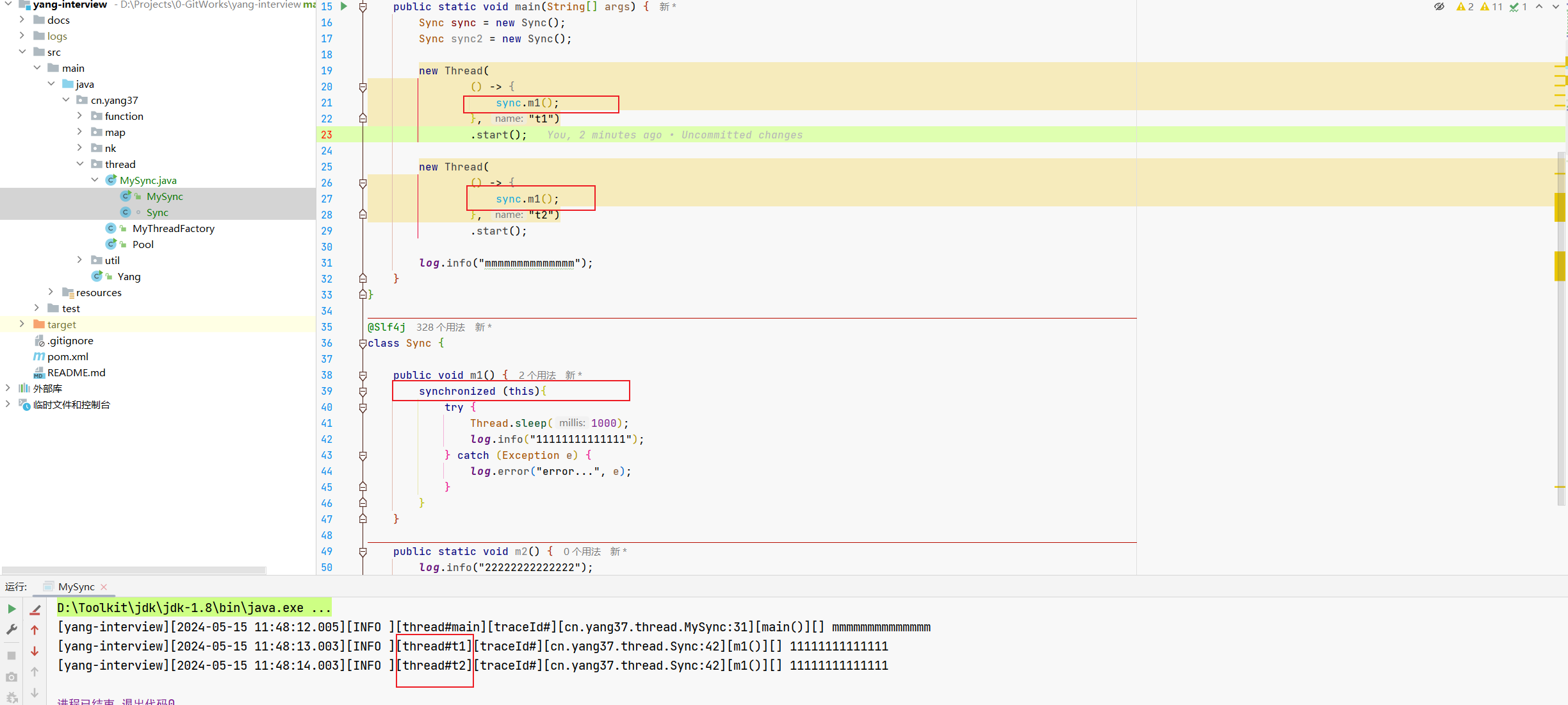Close the MySync run tab
This screenshot has height=705, width=1568.
coord(104,586)
